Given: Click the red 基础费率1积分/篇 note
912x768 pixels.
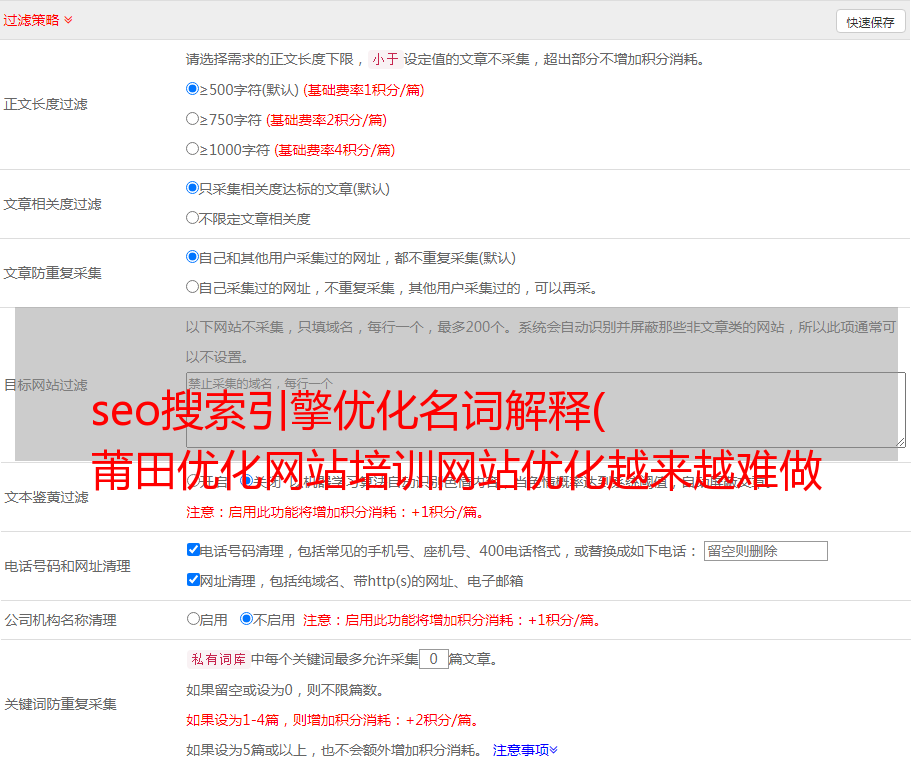Looking at the screenshot, I should [364, 90].
